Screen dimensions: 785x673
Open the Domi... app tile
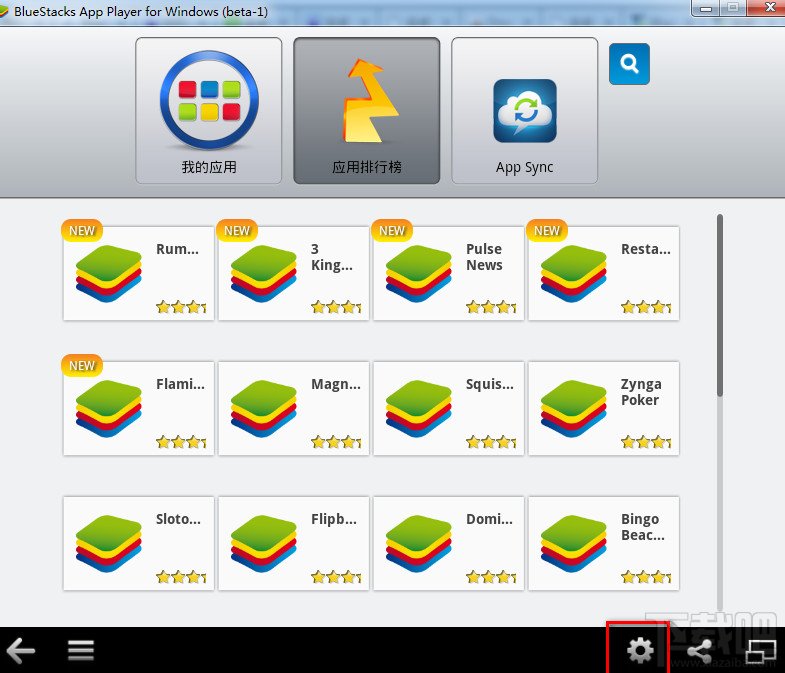point(449,543)
